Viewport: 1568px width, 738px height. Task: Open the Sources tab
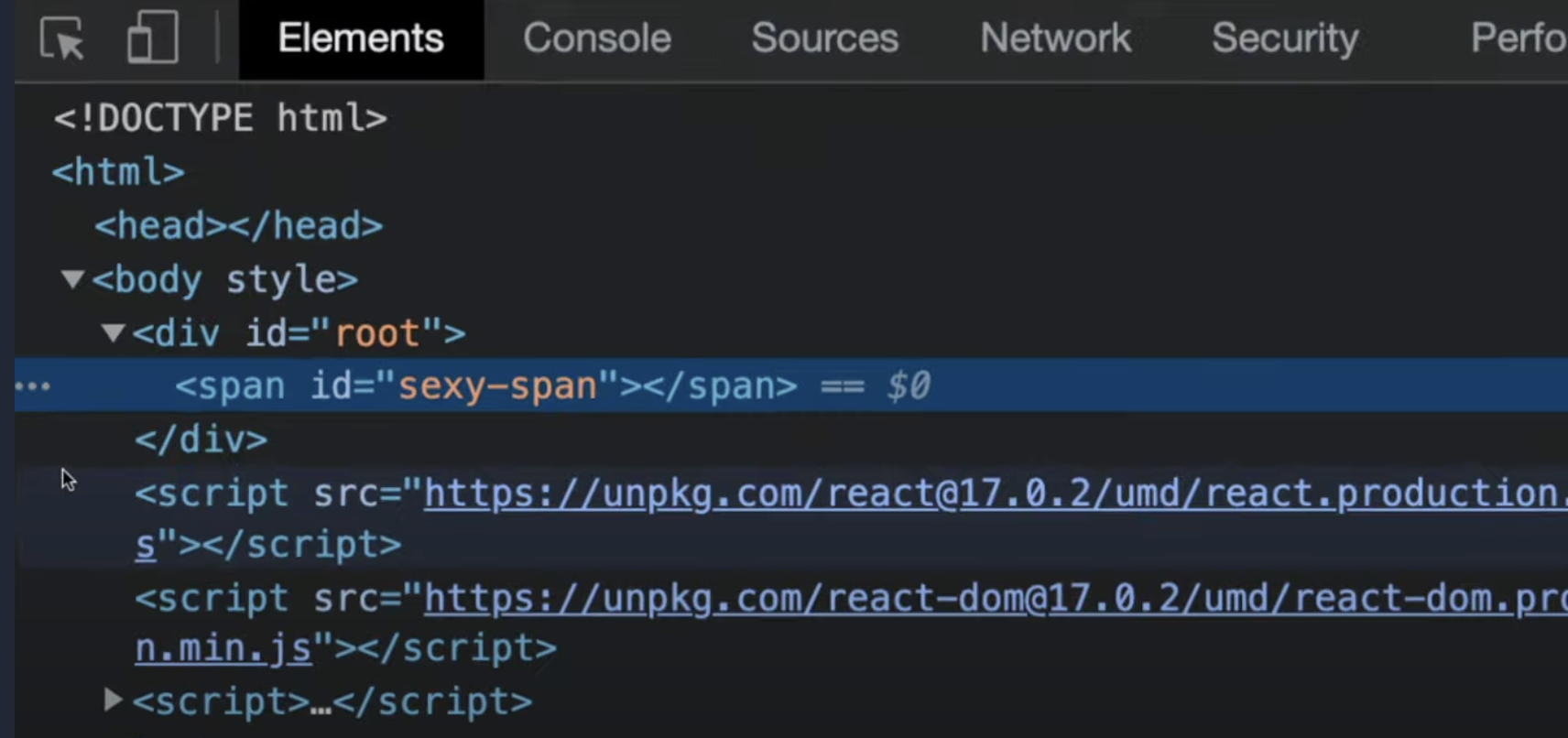point(824,38)
